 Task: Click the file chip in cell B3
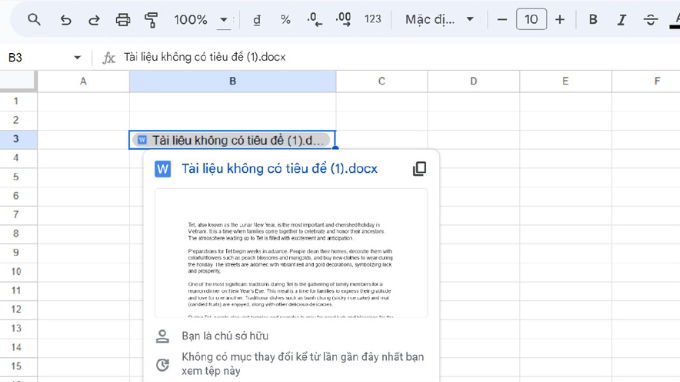pos(232,140)
